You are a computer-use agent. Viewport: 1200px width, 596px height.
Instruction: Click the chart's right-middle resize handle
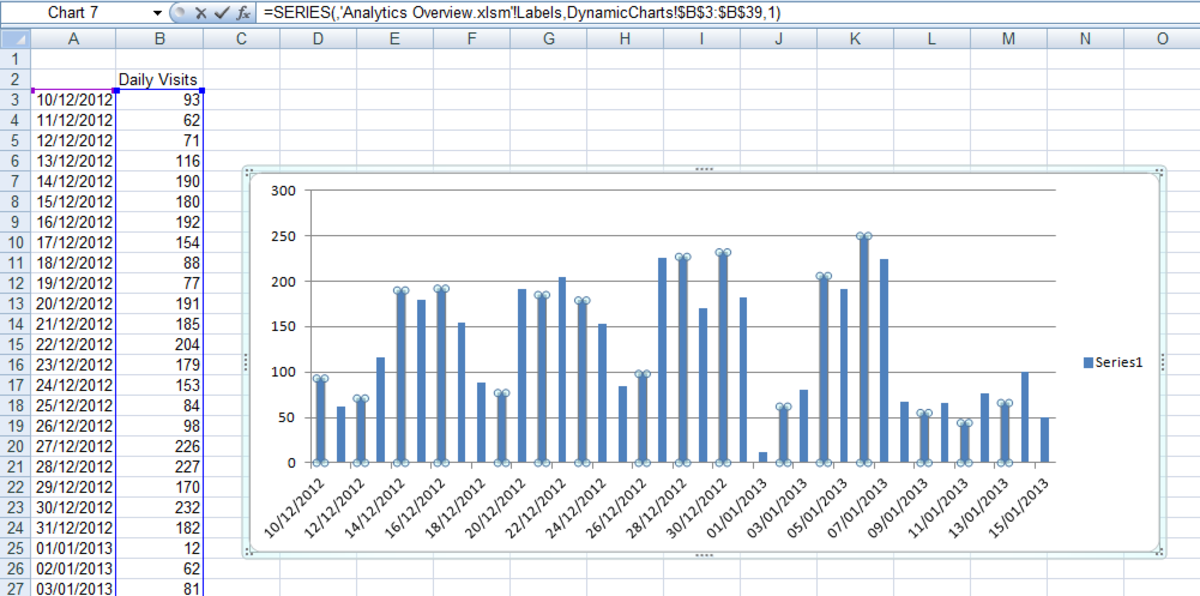1162,363
